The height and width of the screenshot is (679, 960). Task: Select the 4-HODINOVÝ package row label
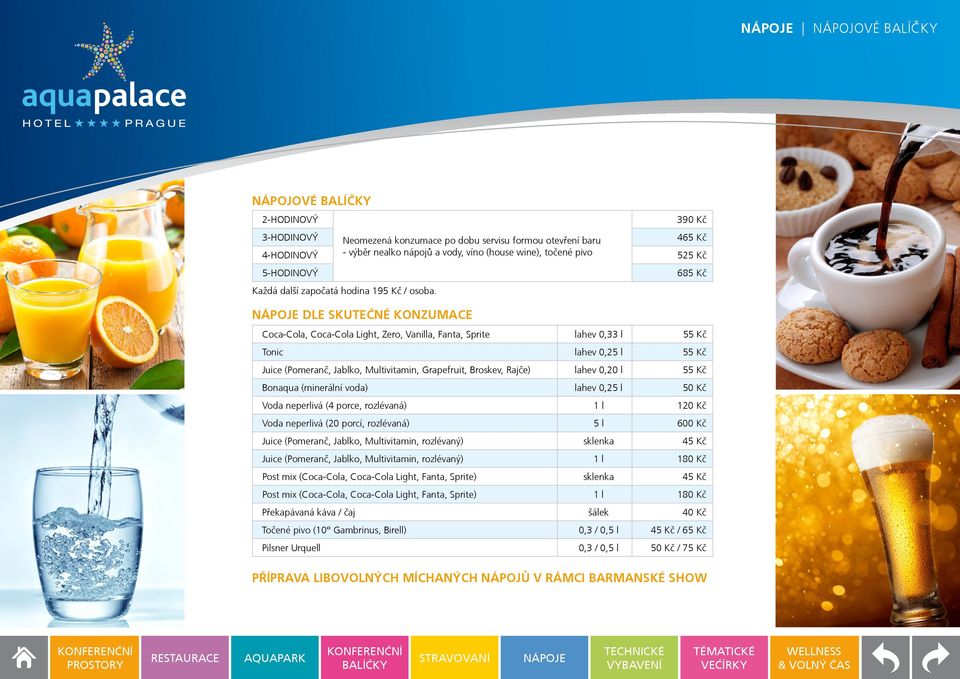pyautogui.click(x=293, y=255)
